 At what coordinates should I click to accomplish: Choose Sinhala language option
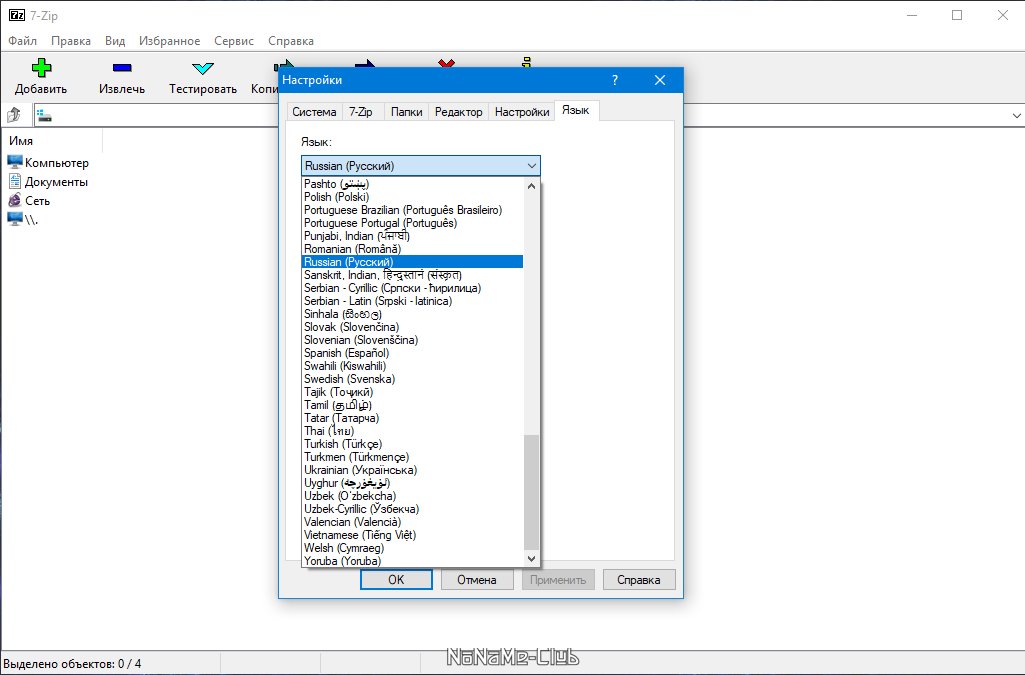click(412, 314)
